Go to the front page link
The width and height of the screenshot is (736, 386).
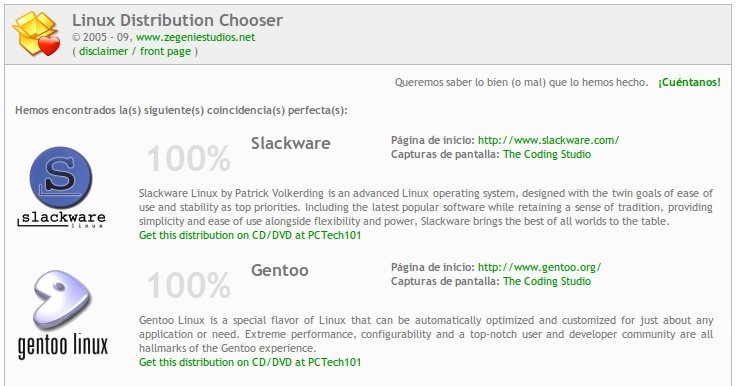tap(165, 51)
